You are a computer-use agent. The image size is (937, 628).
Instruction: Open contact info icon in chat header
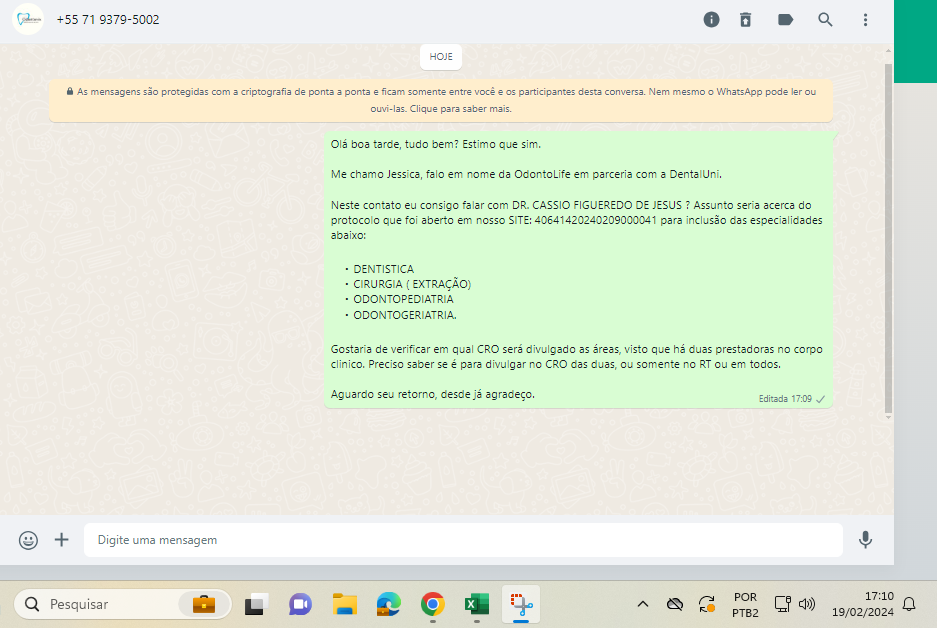point(711,20)
